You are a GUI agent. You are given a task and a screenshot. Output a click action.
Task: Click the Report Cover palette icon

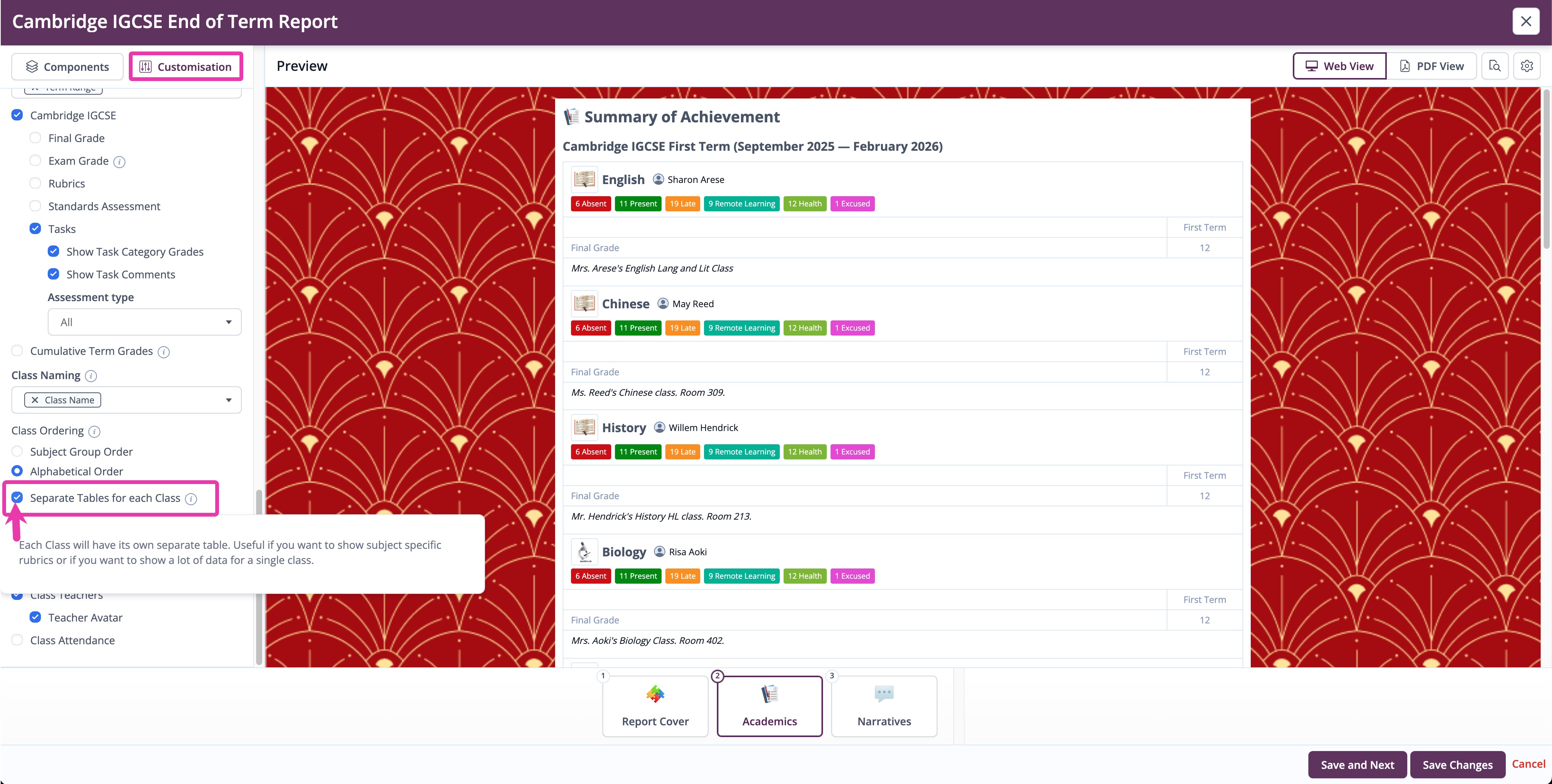click(654, 694)
